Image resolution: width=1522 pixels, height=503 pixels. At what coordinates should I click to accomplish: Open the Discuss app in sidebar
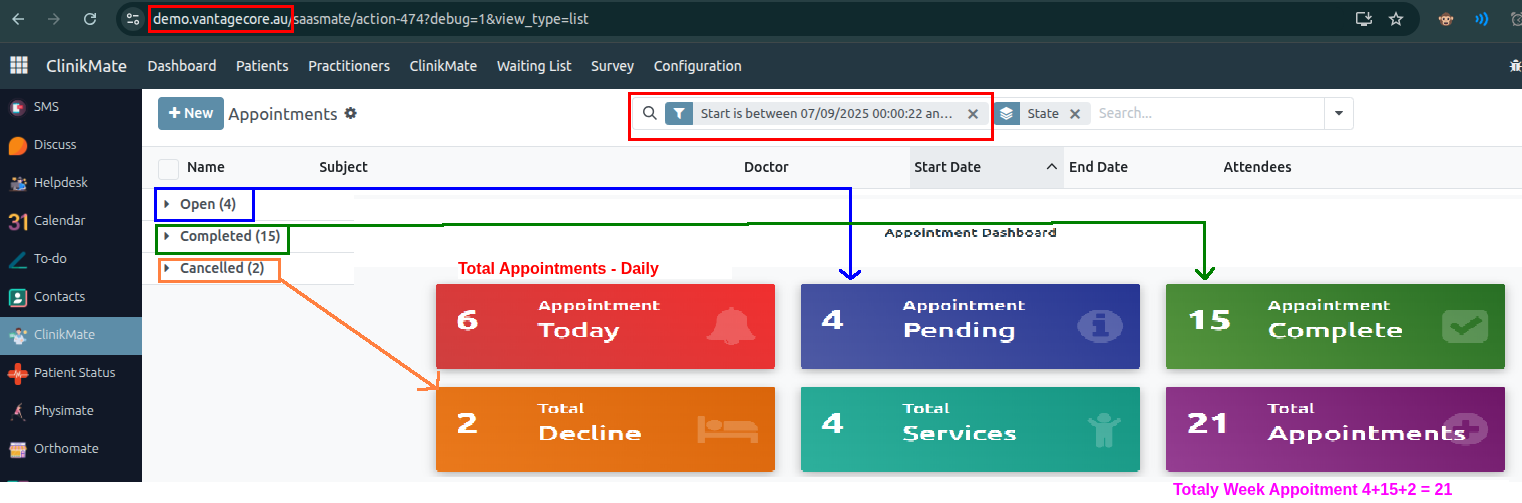click(x=18, y=145)
